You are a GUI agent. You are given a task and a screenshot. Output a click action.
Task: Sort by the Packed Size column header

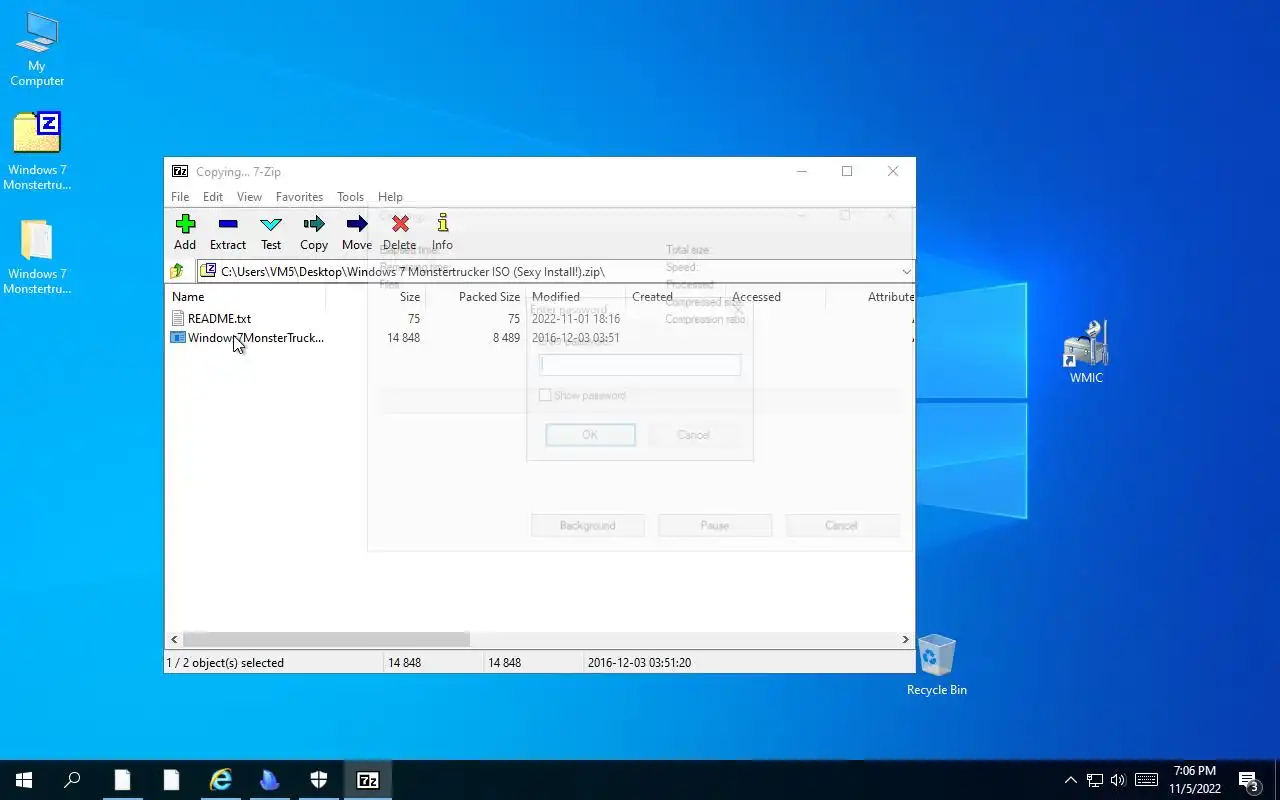click(476, 297)
